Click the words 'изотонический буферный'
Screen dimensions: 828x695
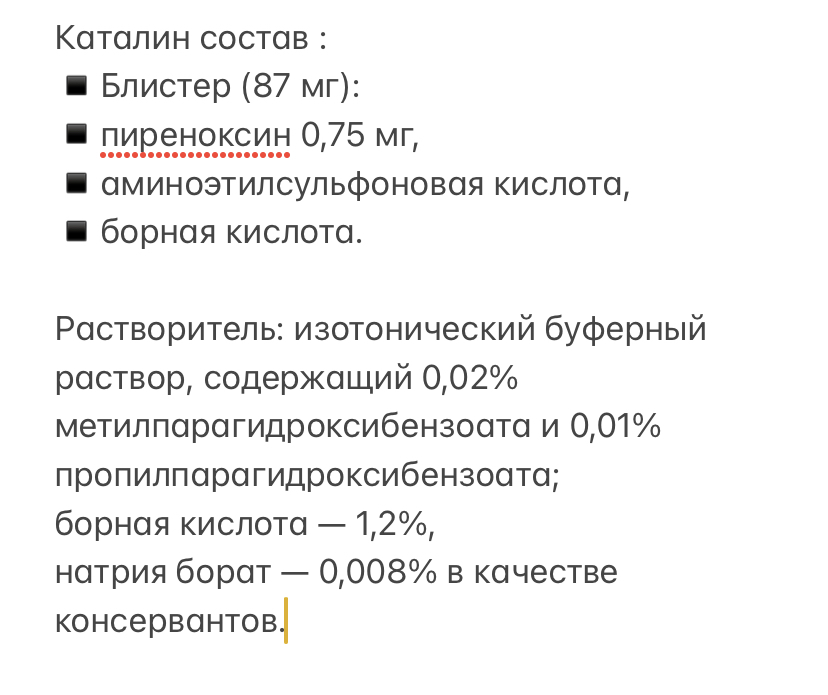500,330
